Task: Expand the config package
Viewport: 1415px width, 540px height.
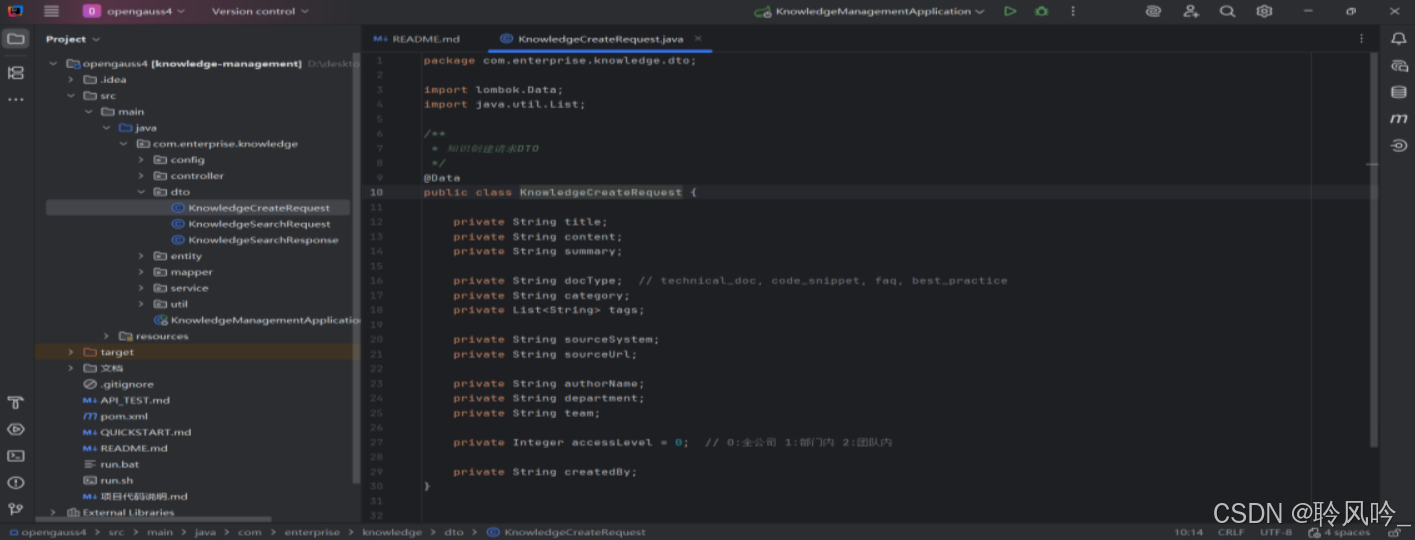Action: coord(142,159)
